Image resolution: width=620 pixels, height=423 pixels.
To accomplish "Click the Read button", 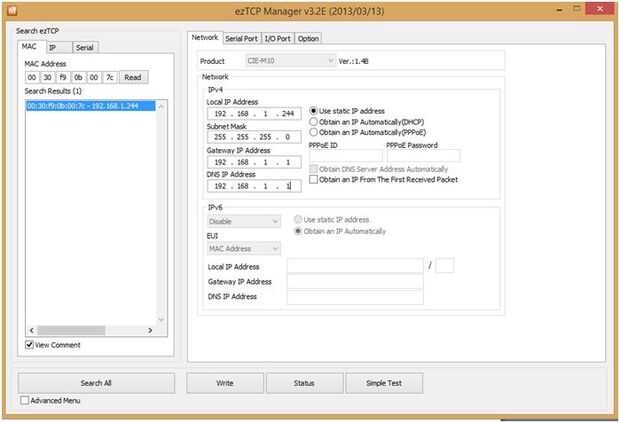I will pos(133,77).
